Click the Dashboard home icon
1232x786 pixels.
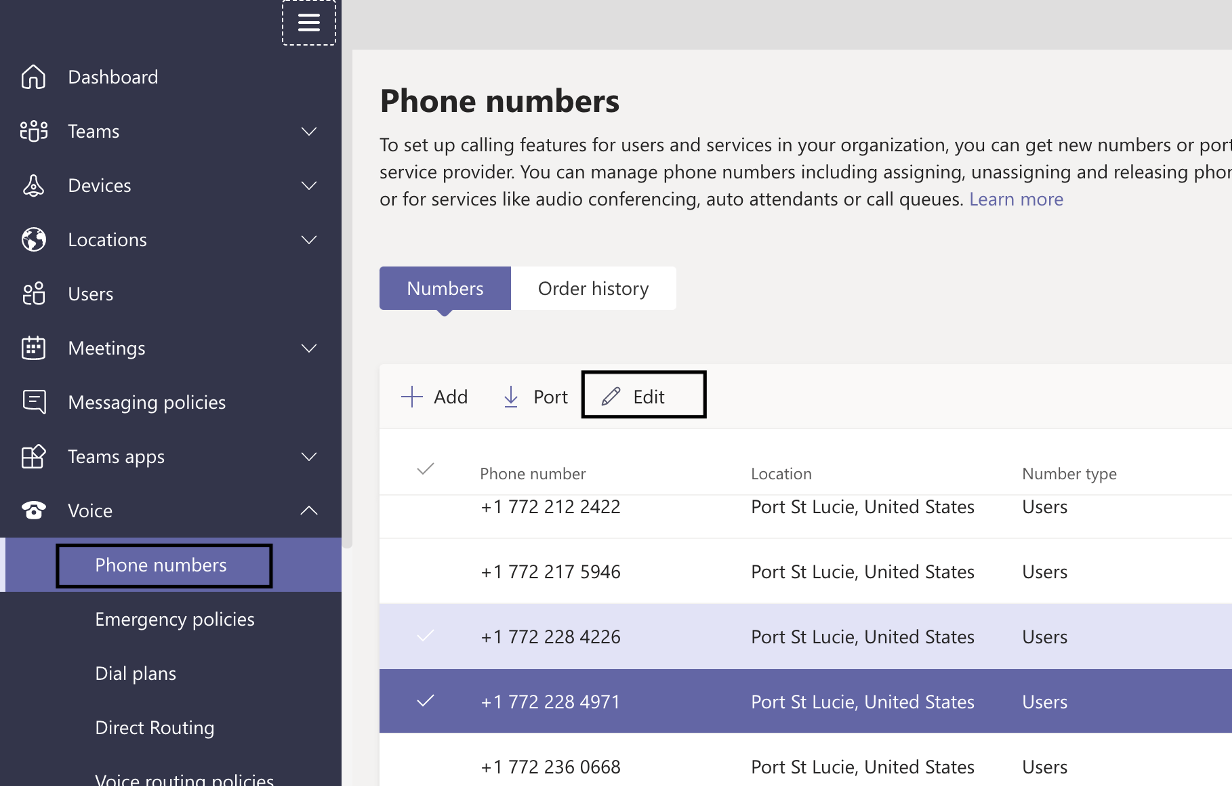(33, 76)
